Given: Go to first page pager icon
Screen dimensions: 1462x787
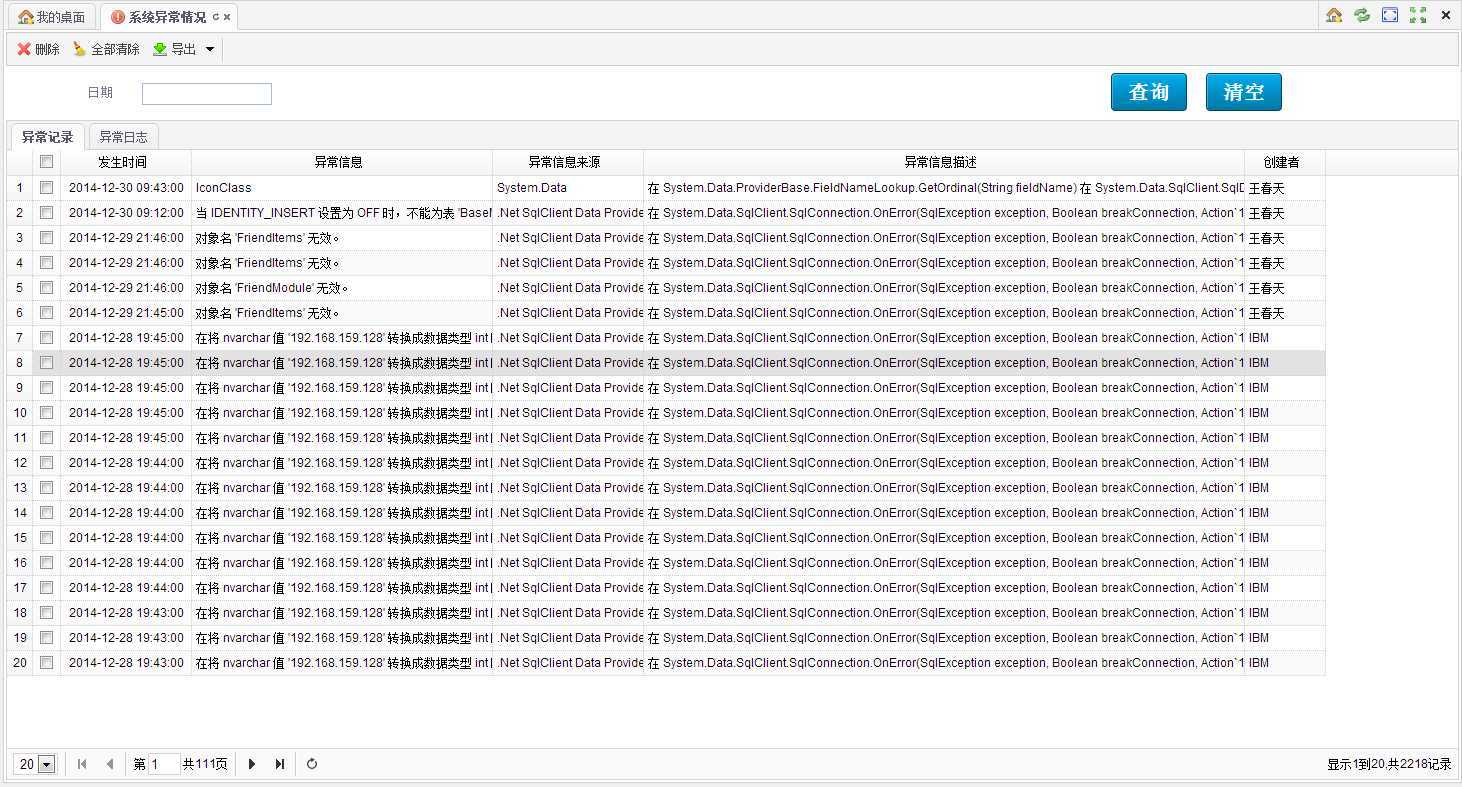Looking at the screenshot, I should 82,764.
